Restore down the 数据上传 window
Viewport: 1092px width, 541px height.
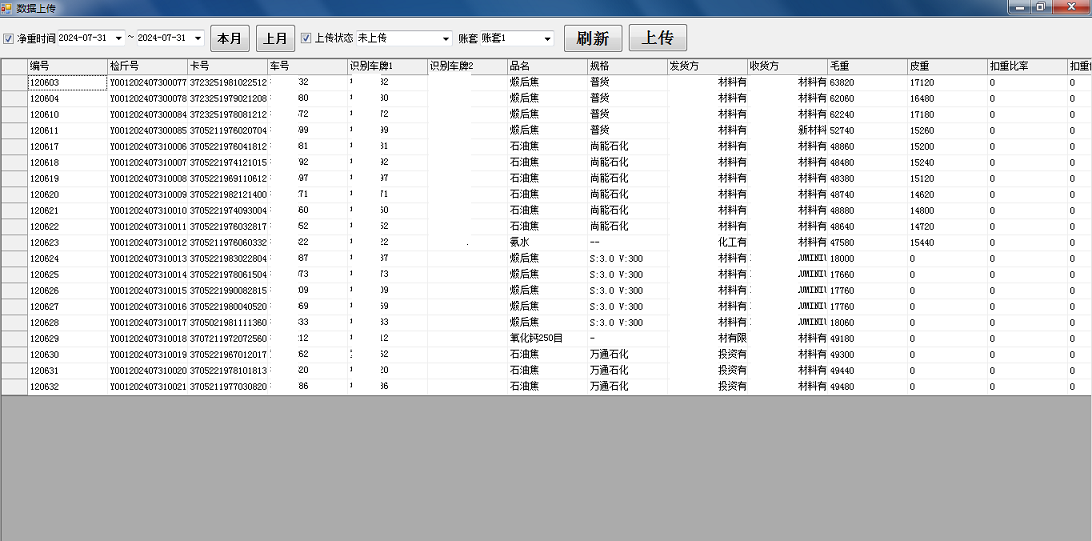[x=1041, y=7]
